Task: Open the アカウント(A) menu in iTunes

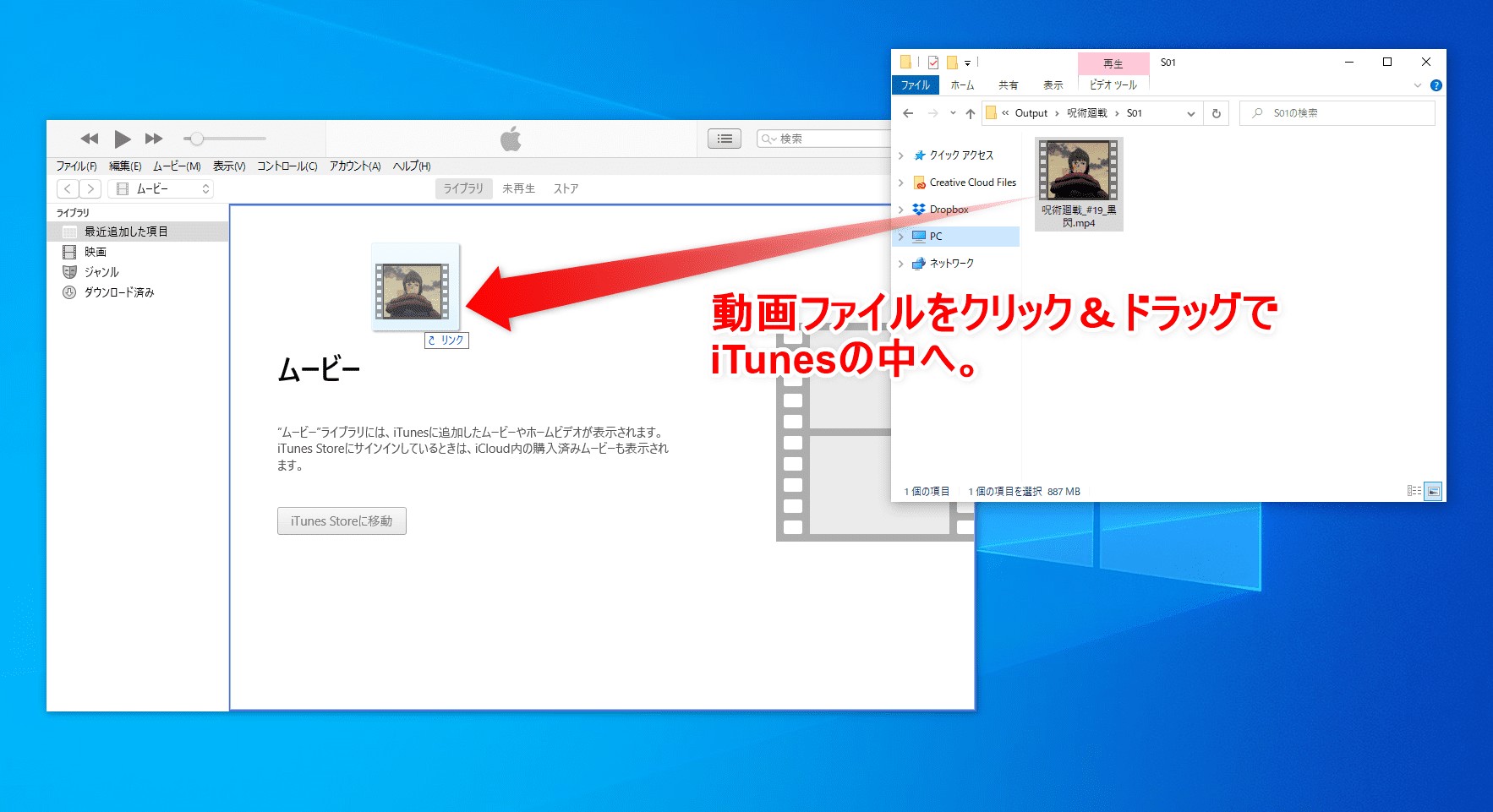Action: pos(355,166)
